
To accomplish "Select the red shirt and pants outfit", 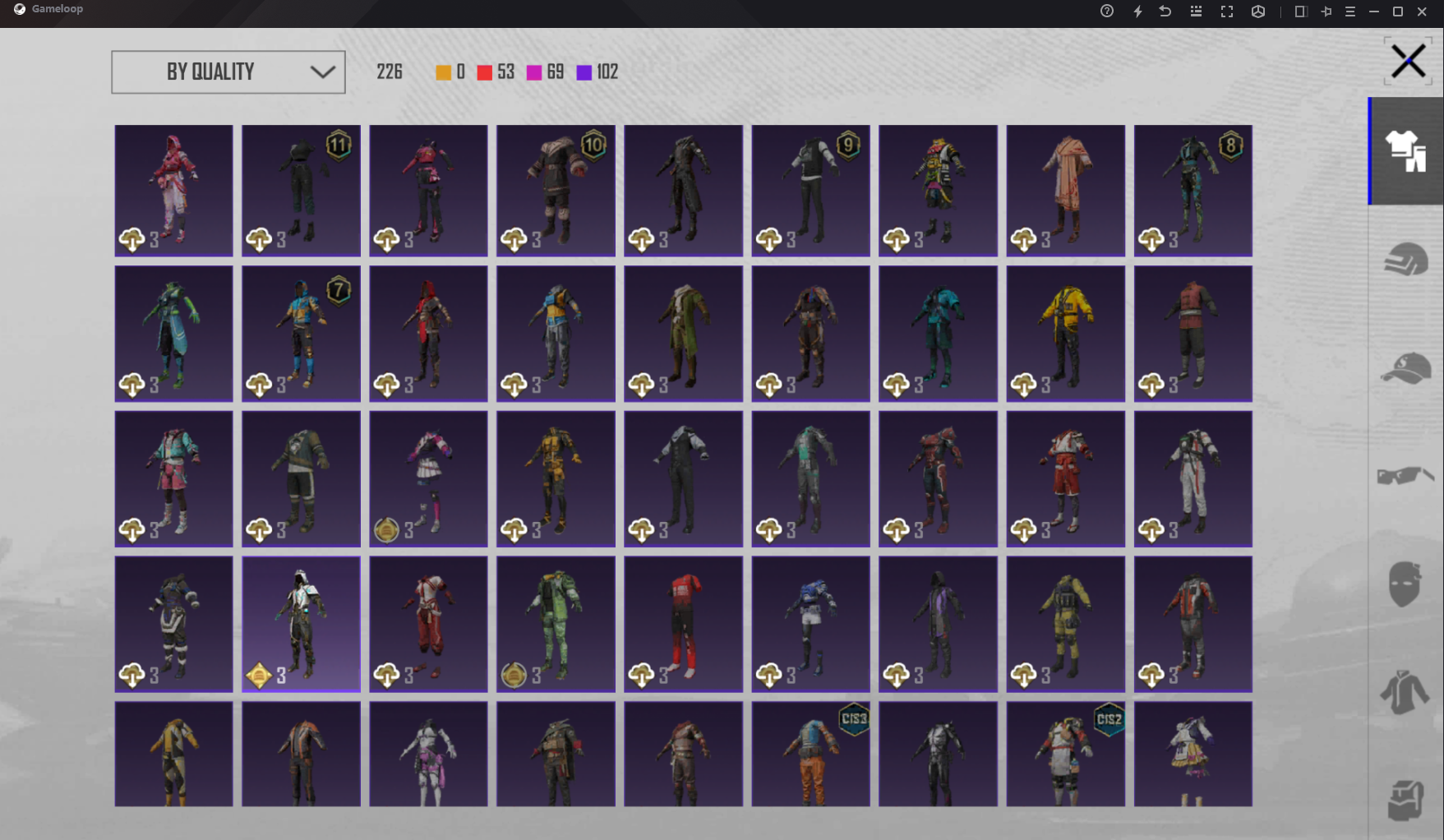I will point(683,625).
